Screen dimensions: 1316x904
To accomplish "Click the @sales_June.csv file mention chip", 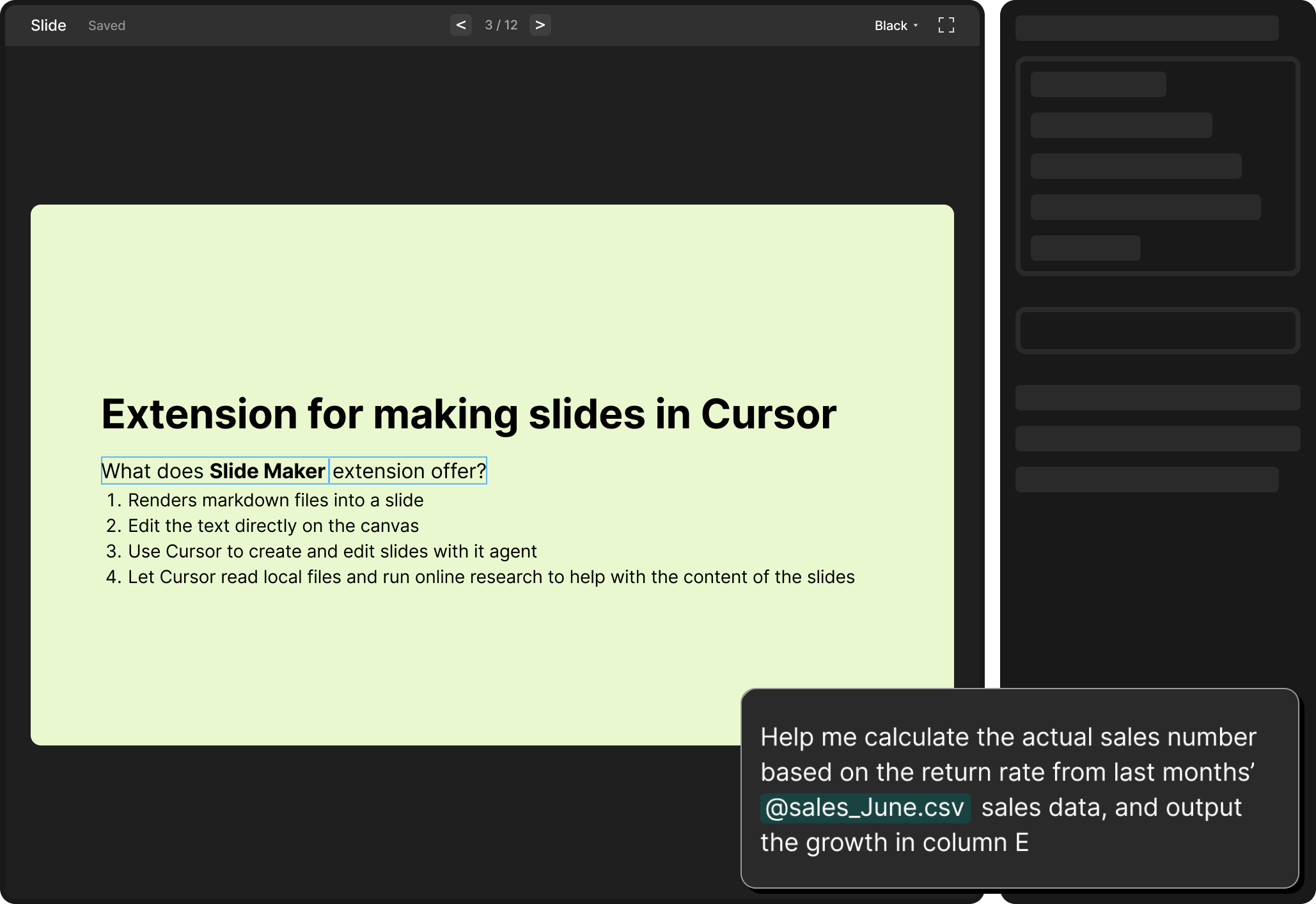I will (x=865, y=807).
